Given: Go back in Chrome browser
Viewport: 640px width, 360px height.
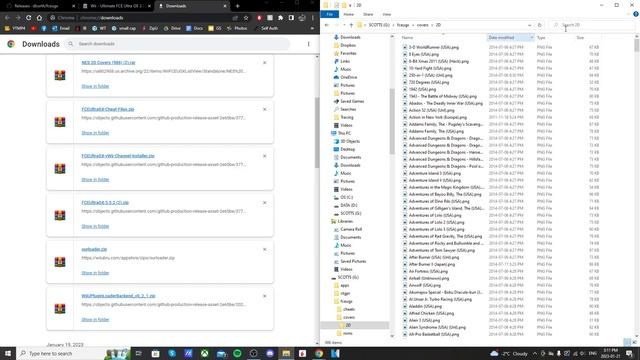Looking at the screenshot, I should [7, 18].
